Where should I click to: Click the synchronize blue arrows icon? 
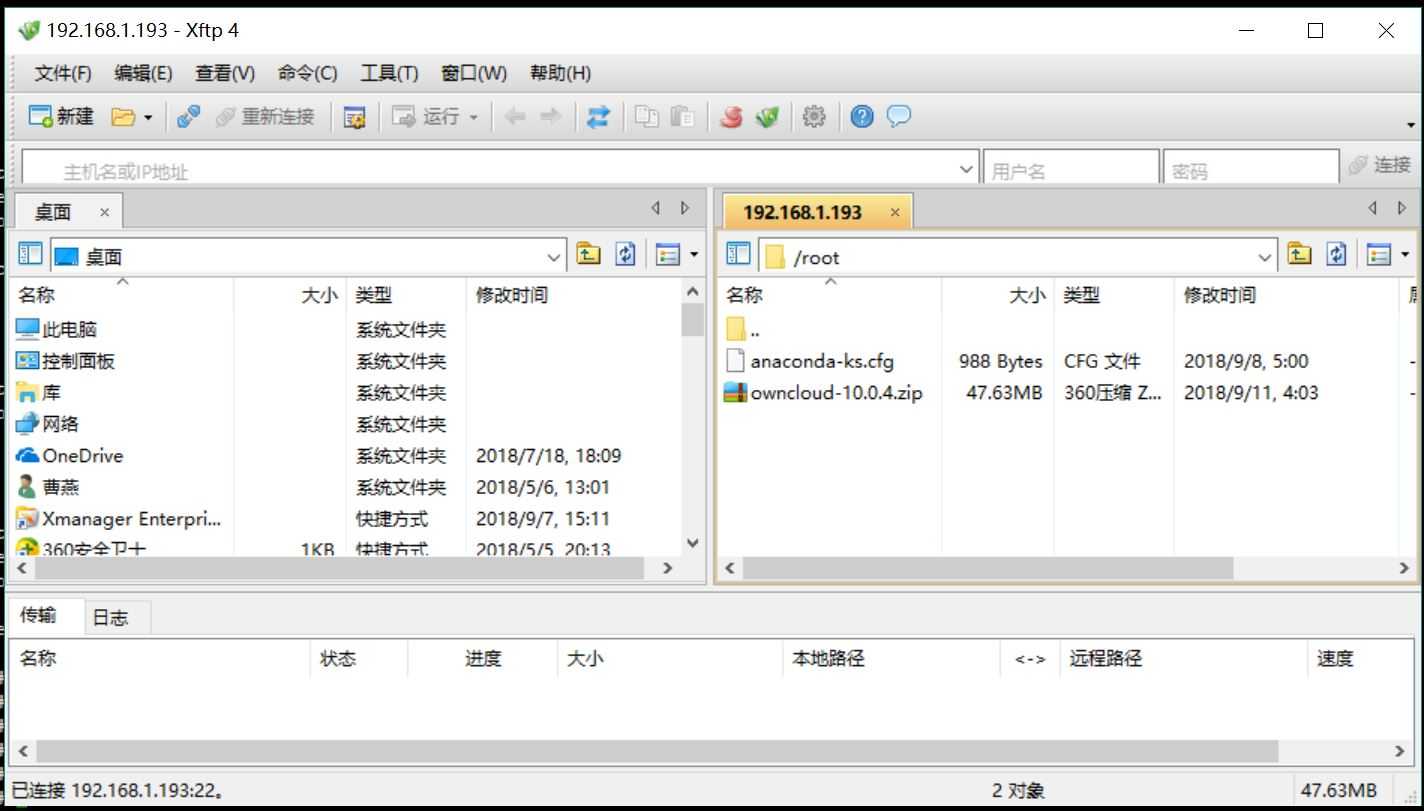(x=598, y=117)
